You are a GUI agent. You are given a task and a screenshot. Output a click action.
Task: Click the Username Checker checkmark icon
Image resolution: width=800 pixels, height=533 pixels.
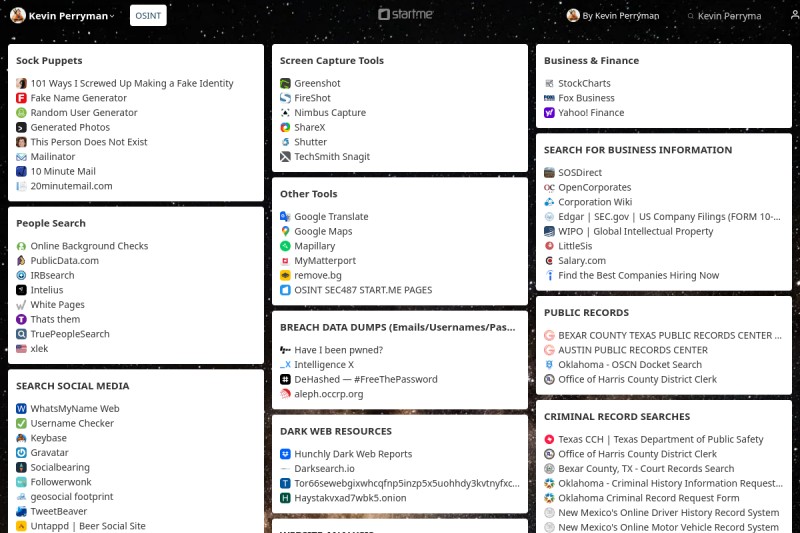click(x=21, y=423)
